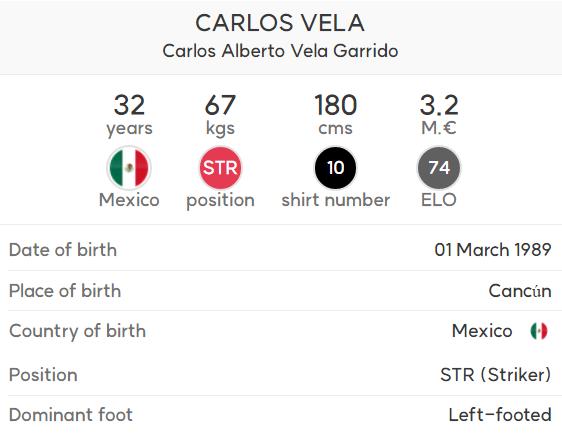This screenshot has height=433, width=562.
Task: Click the red STR position badge
Action: click(x=220, y=168)
